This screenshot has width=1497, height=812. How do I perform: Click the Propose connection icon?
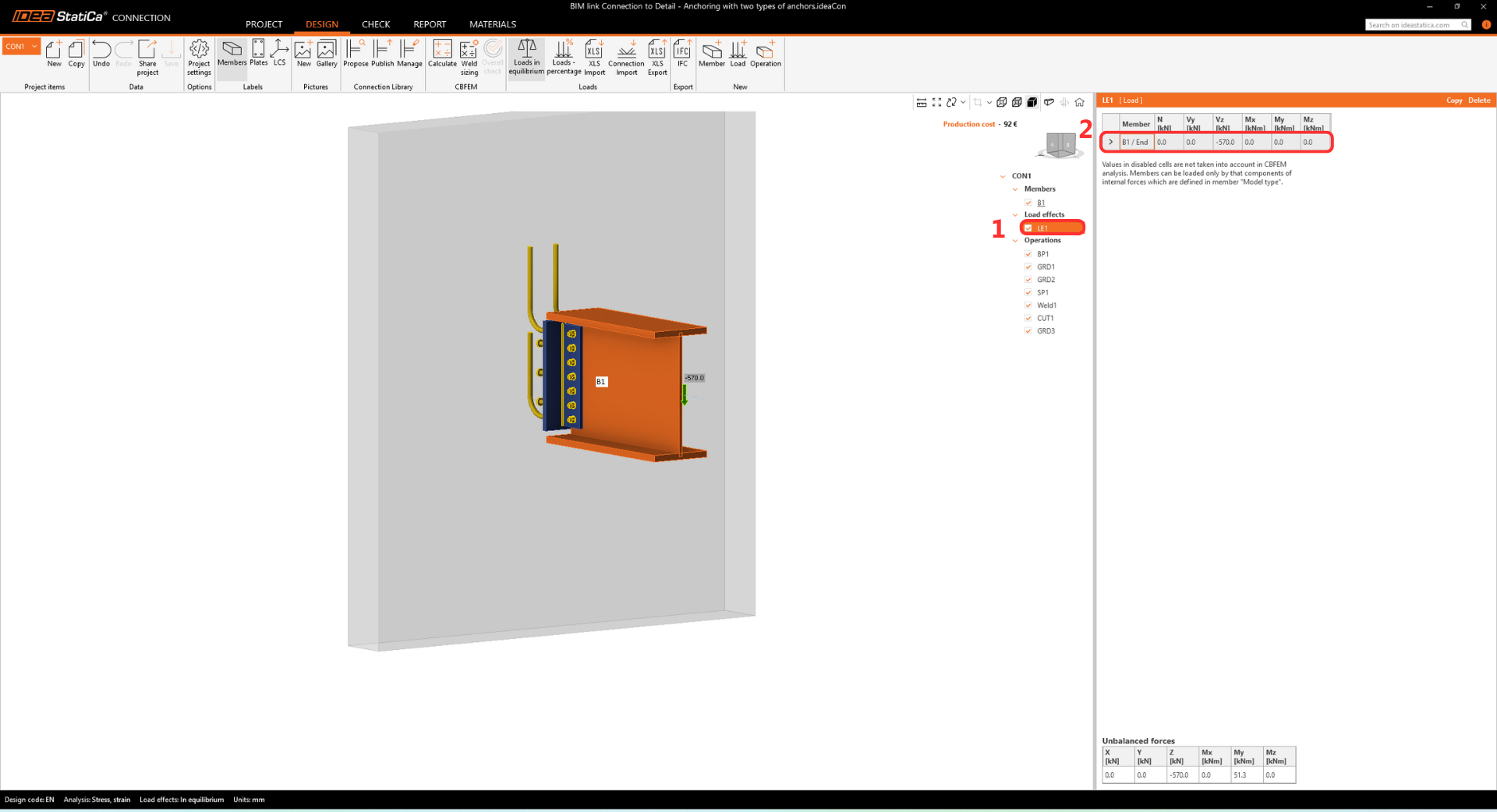pos(356,55)
